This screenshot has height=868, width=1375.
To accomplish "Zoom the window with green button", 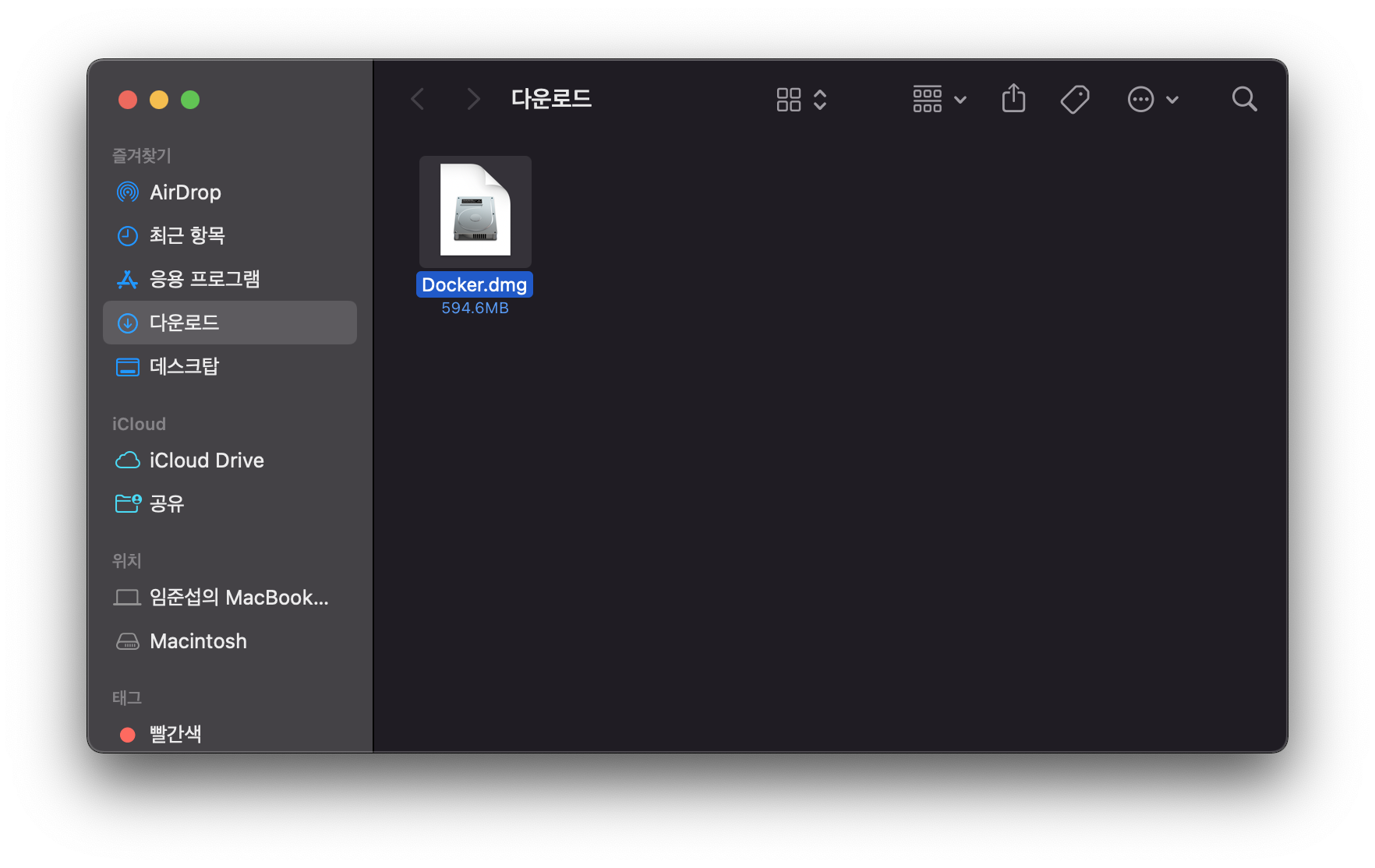I will [190, 100].
